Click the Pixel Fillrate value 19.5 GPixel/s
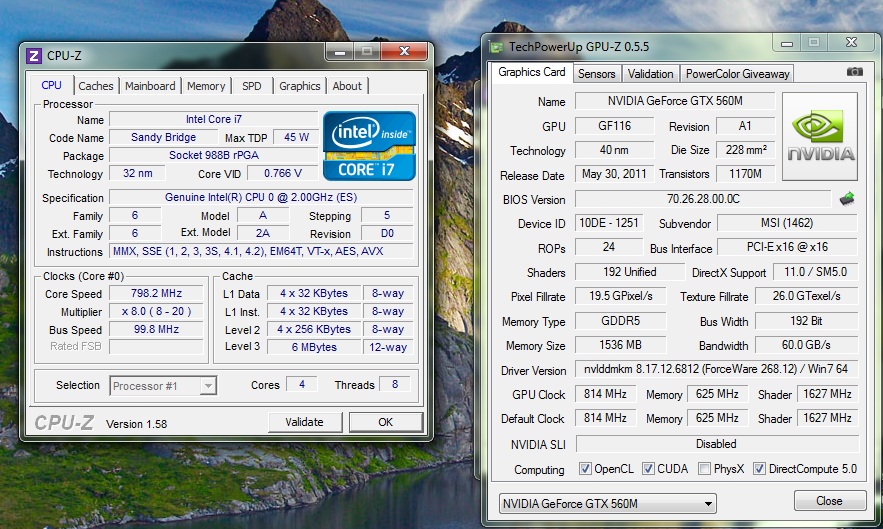Viewport: 883px width, 529px height. click(x=620, y=296)
